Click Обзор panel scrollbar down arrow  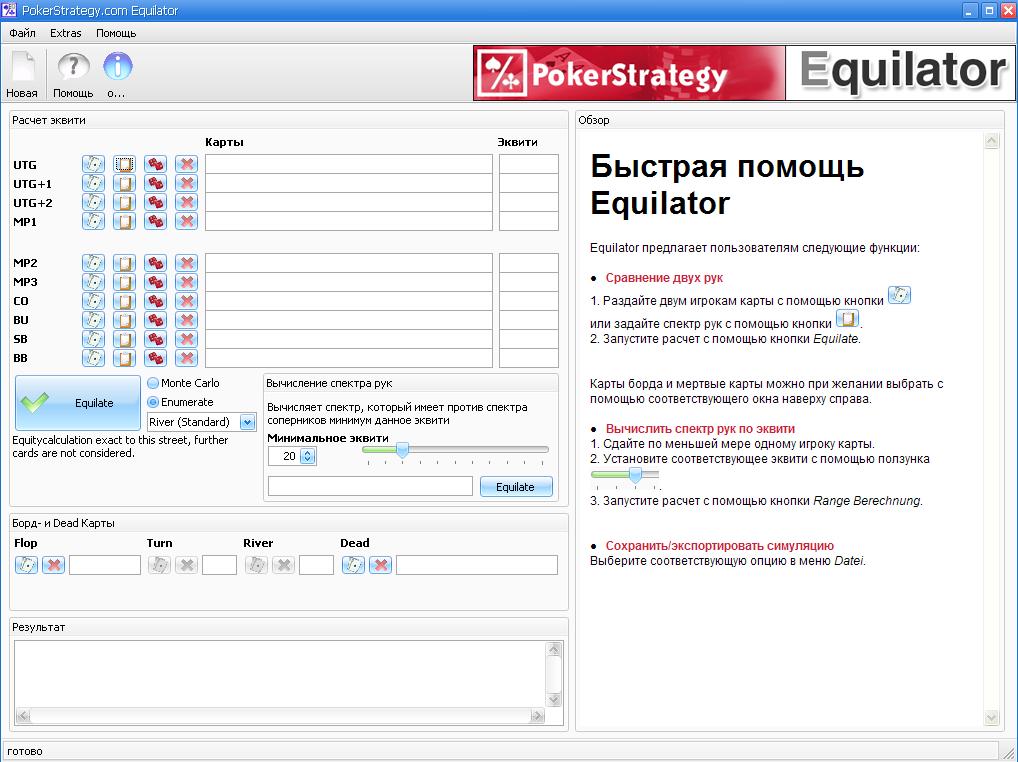pyautogui.click(x=991, y=718)
